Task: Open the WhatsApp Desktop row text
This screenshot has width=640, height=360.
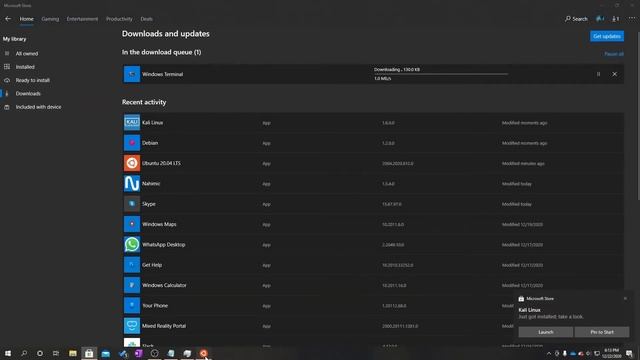Action: coord(163,244)
